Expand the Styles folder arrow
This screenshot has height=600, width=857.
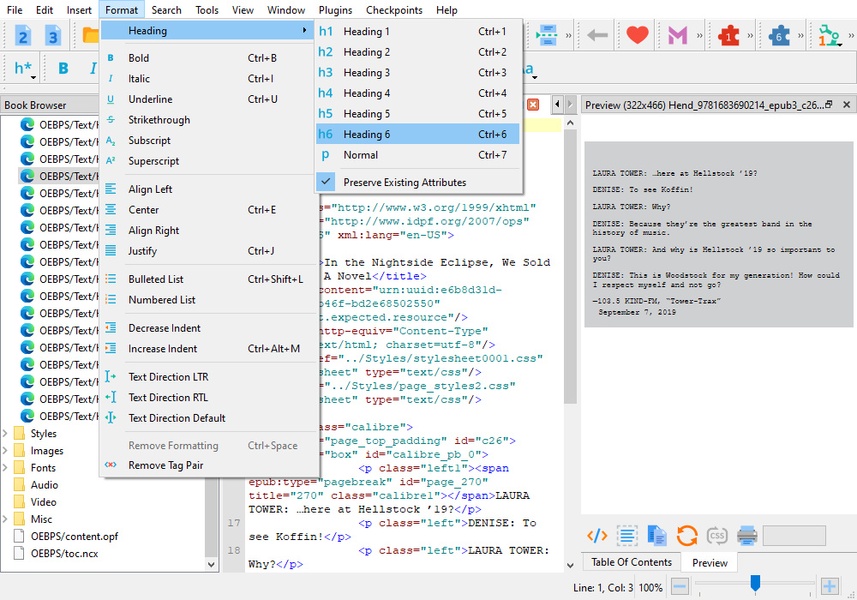pos(5,433)
